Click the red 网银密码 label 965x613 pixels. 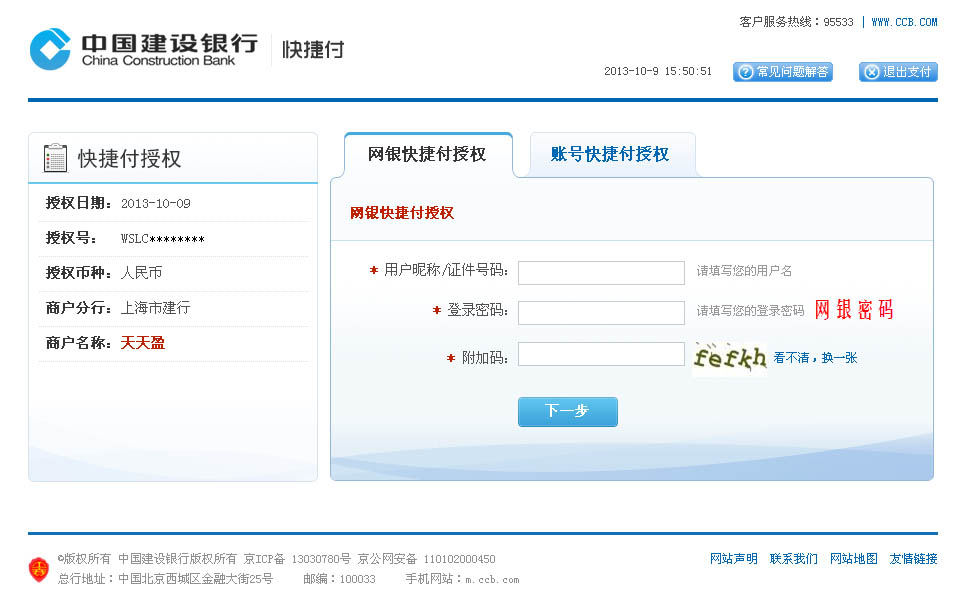(x=854, y=310)
